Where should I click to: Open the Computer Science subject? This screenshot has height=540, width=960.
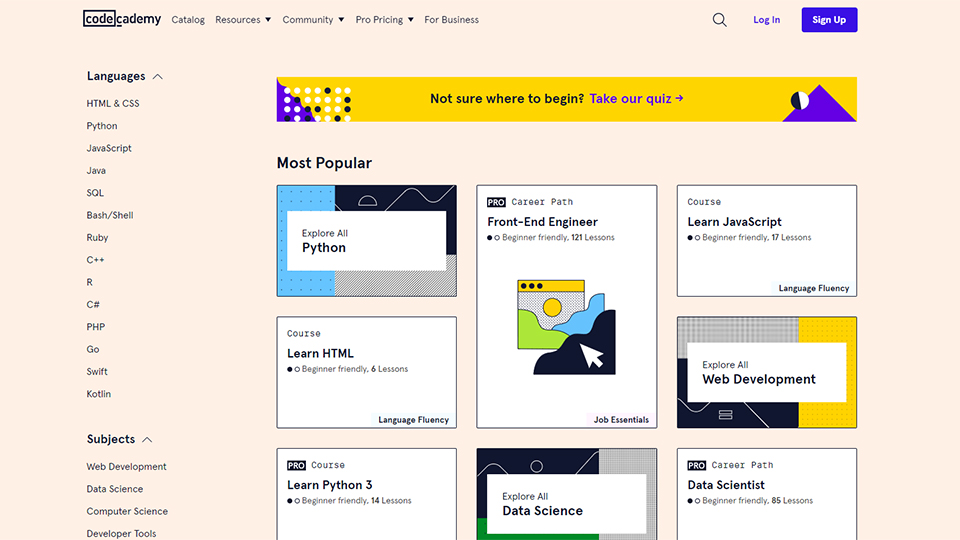(127, 511)
